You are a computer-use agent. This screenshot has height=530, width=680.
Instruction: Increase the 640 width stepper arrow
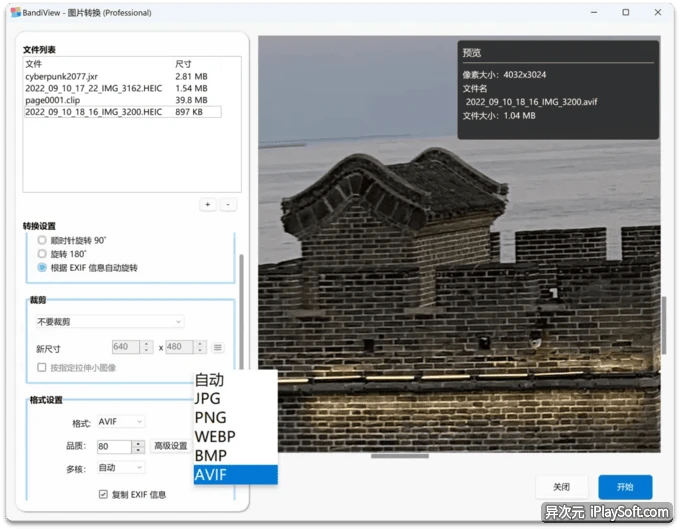coord(147,344)
